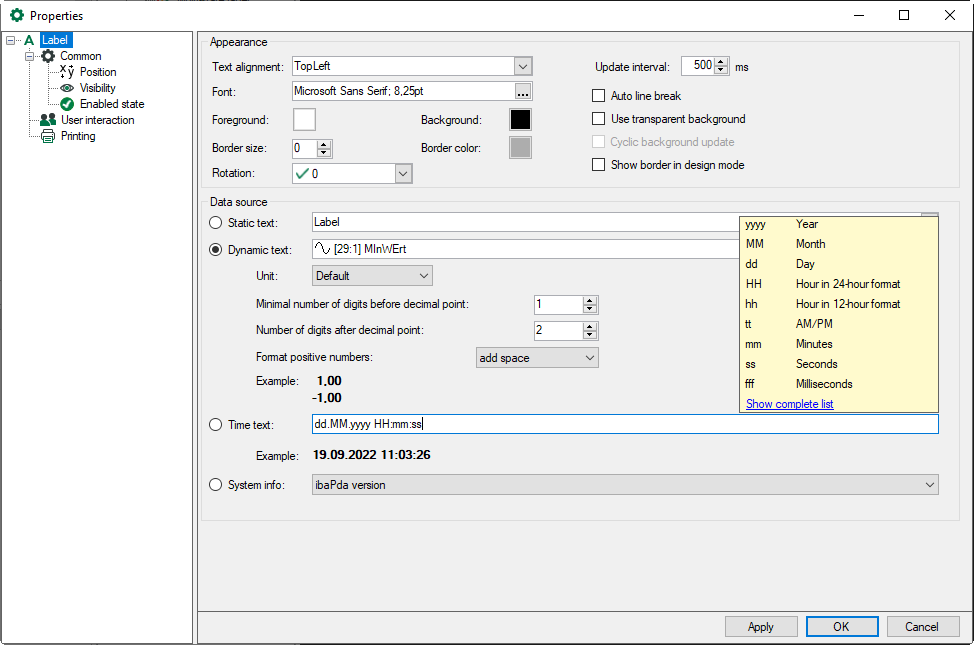Click the Show complete list link

789,404
